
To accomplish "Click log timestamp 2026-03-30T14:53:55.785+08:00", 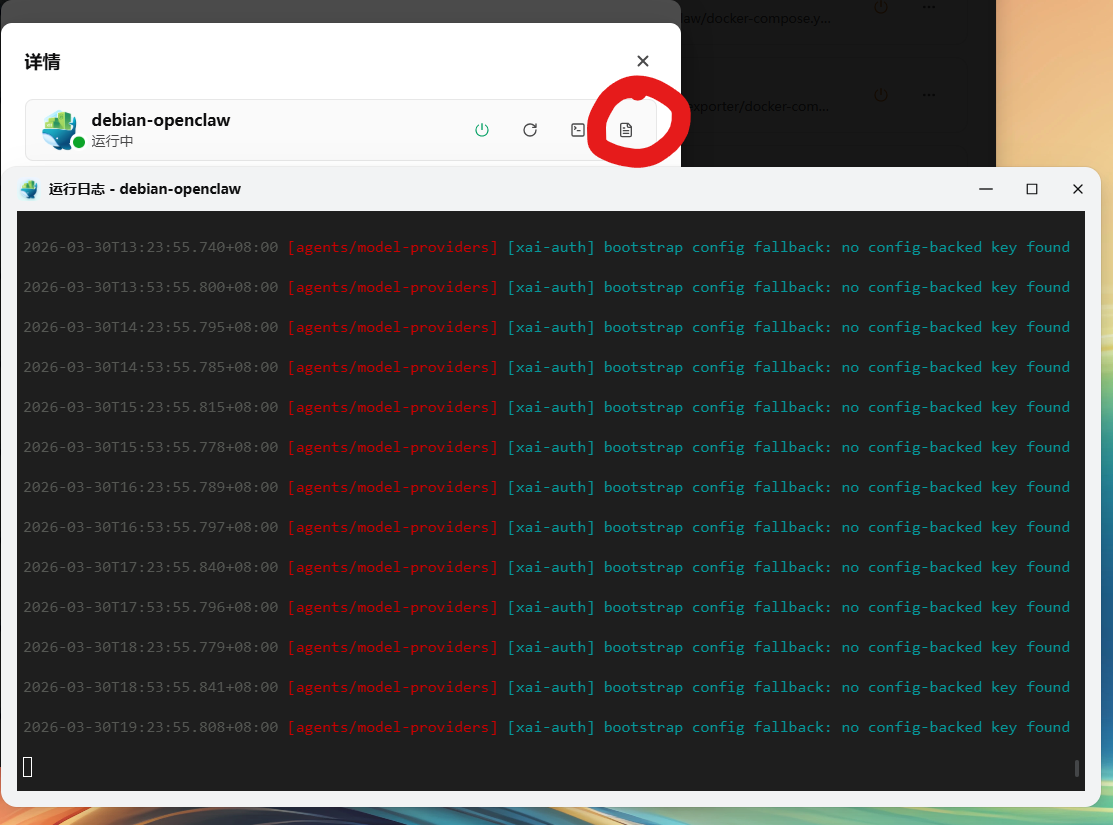I will pos(150,367).
